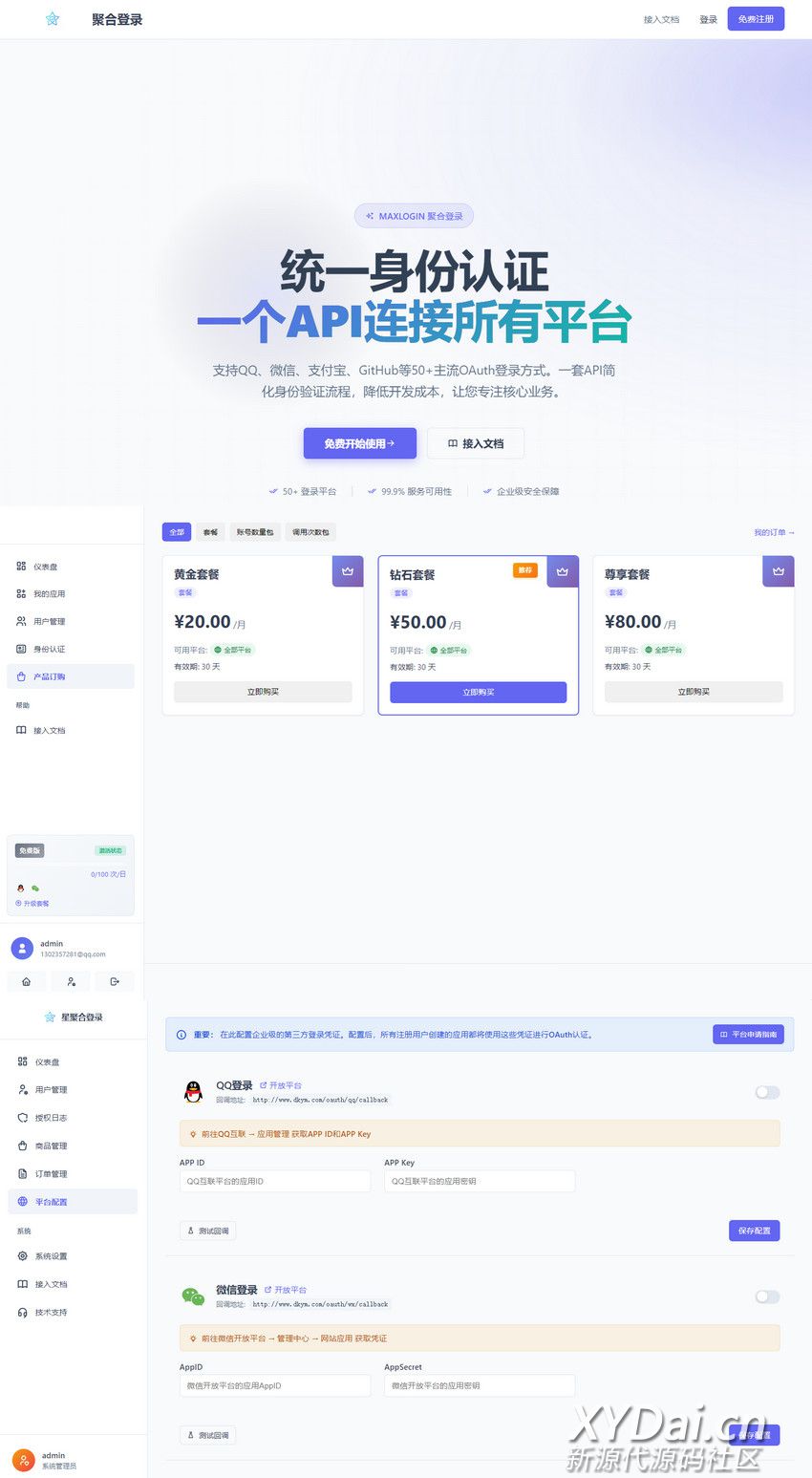Click the star logo beside 聚合登录

[x=53, y=19]
